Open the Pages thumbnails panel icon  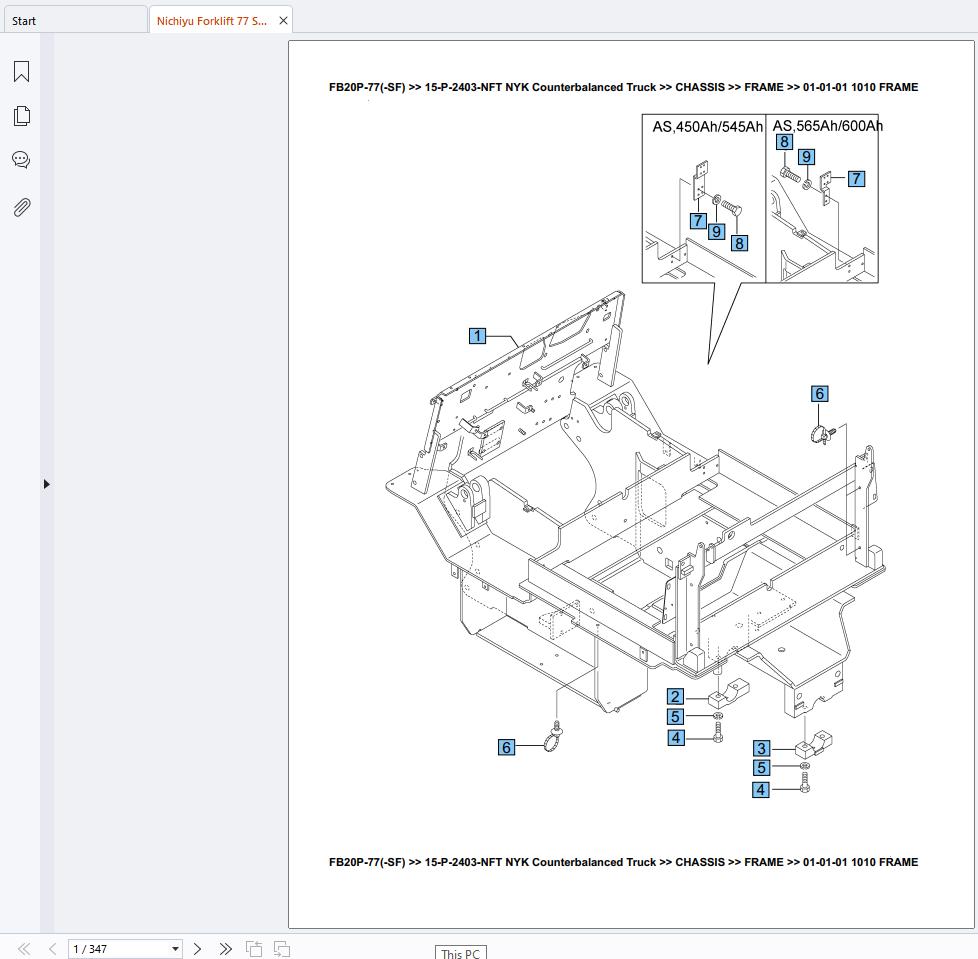(x=21, y=116)
